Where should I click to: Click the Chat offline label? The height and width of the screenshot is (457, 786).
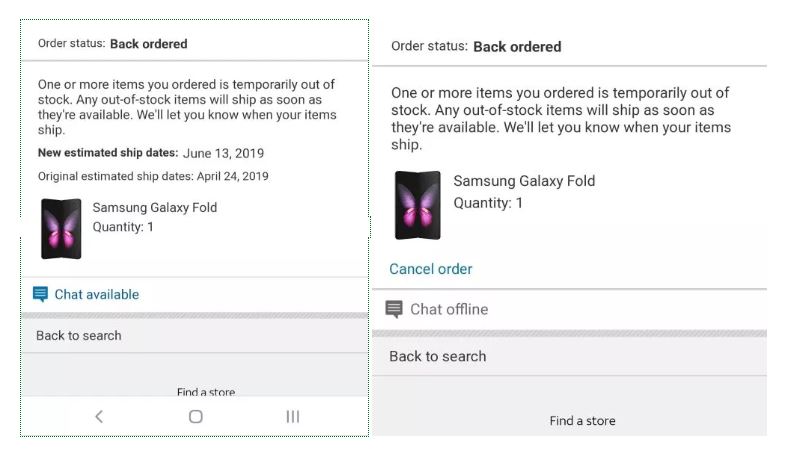(x=449, y=309)
